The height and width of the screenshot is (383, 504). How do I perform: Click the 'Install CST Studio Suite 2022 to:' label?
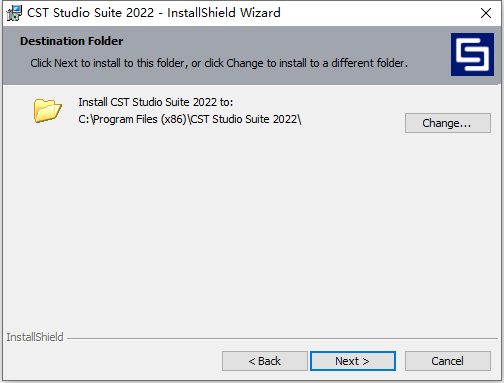click(156, 102)
